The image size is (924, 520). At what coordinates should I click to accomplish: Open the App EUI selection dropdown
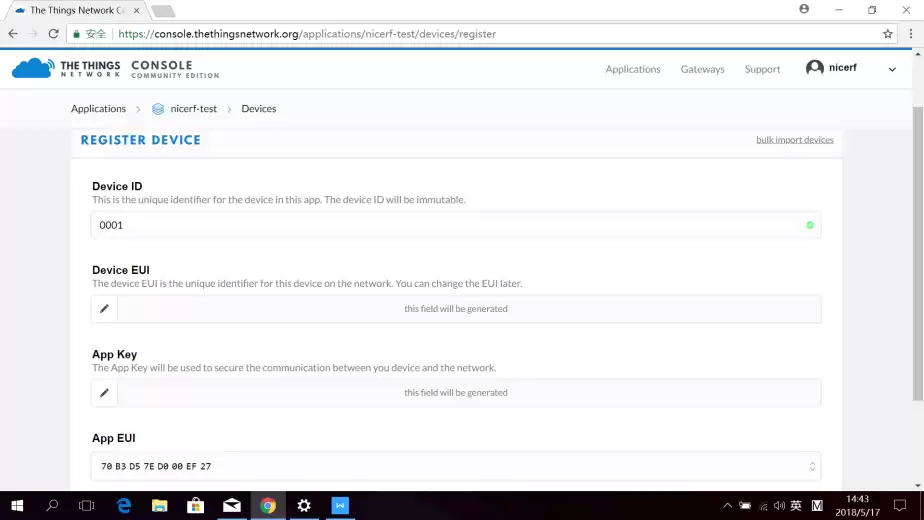[x=812, y=466]
